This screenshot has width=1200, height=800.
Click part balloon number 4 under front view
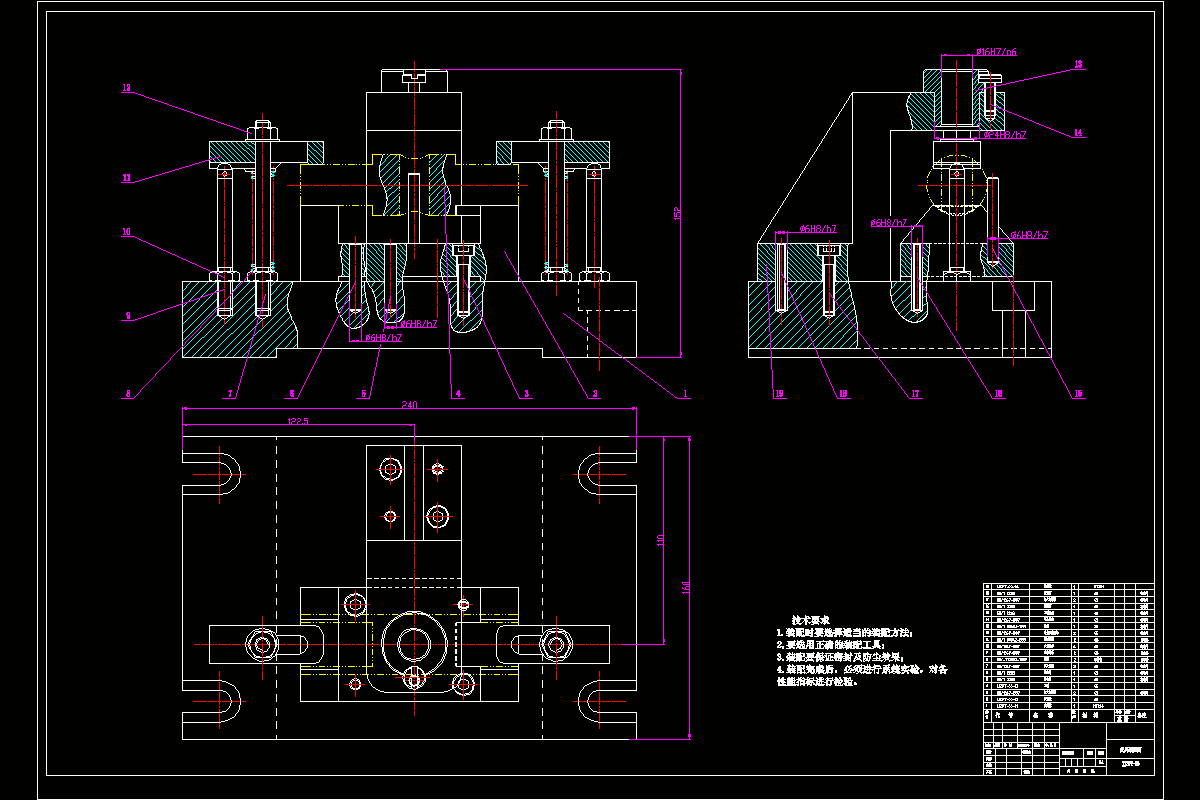point(459,395)
